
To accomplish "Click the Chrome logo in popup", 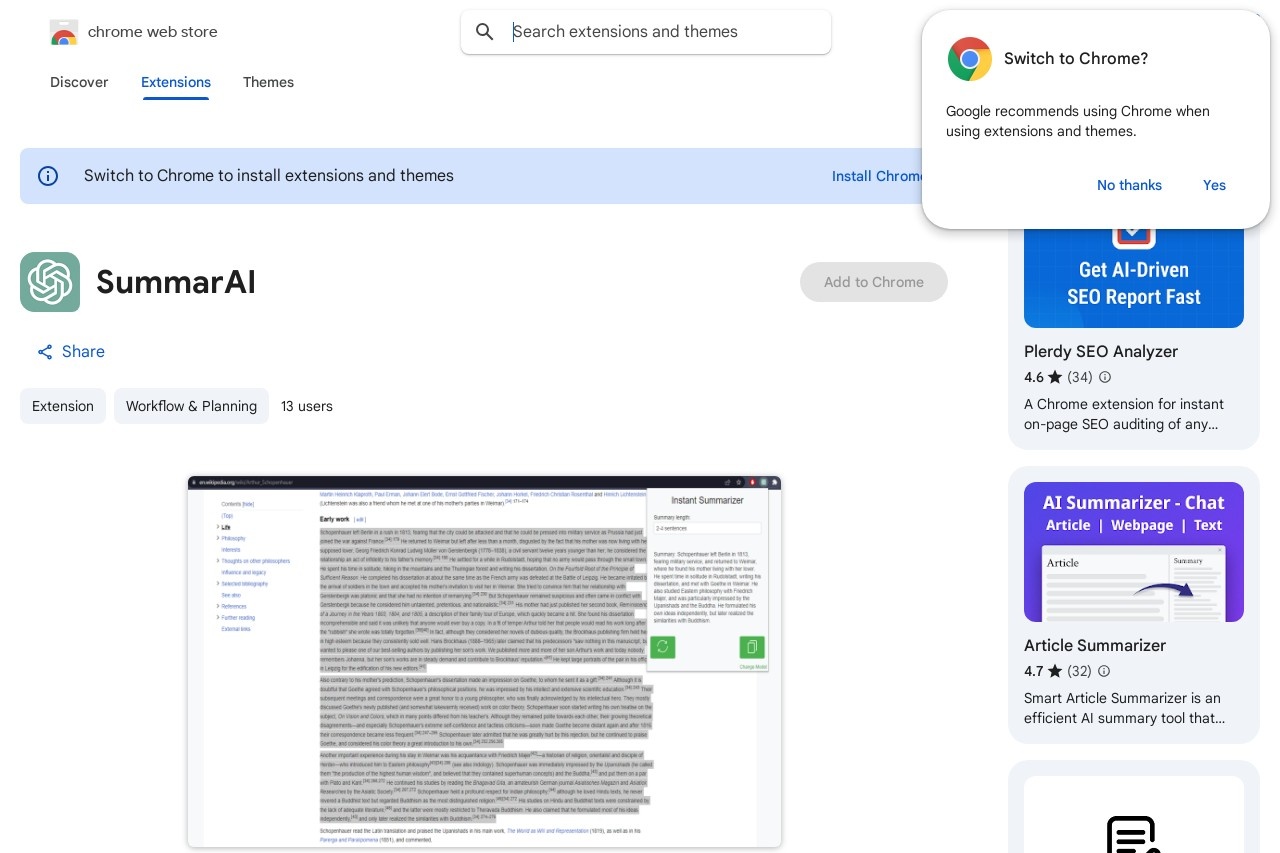I will click(969, 59).
